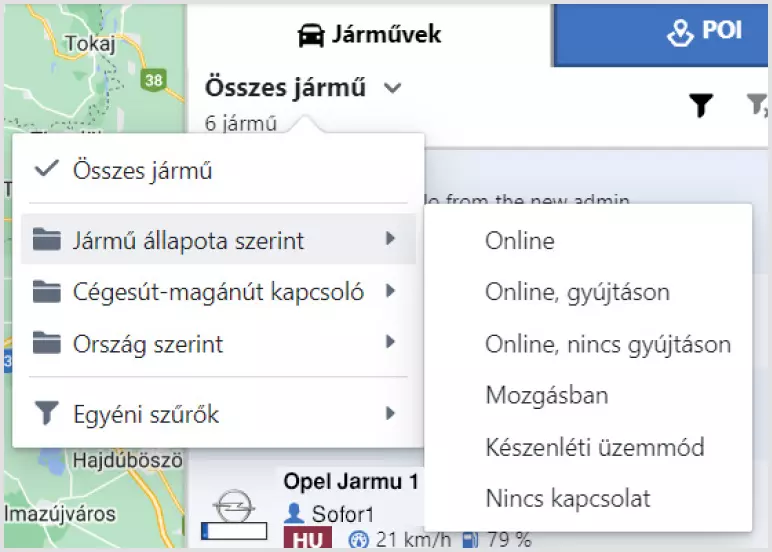Open Egyéni szűrők submenu
Screen dimensions: 772x552
(x=218, y=413)
